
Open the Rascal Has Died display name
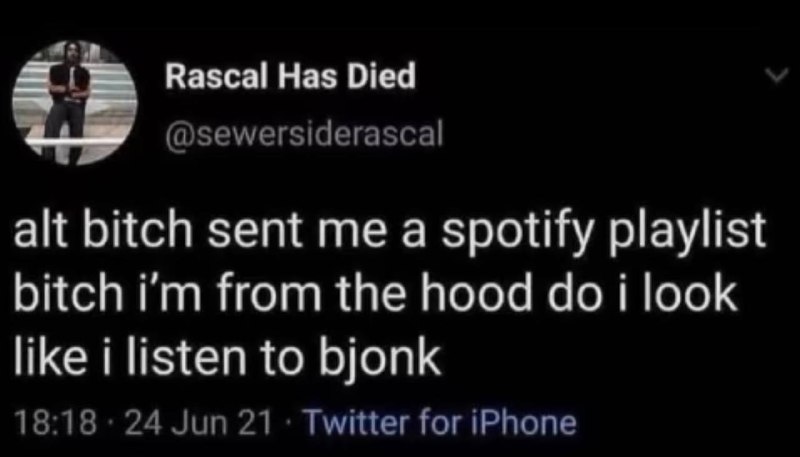(x=290, y=78)
